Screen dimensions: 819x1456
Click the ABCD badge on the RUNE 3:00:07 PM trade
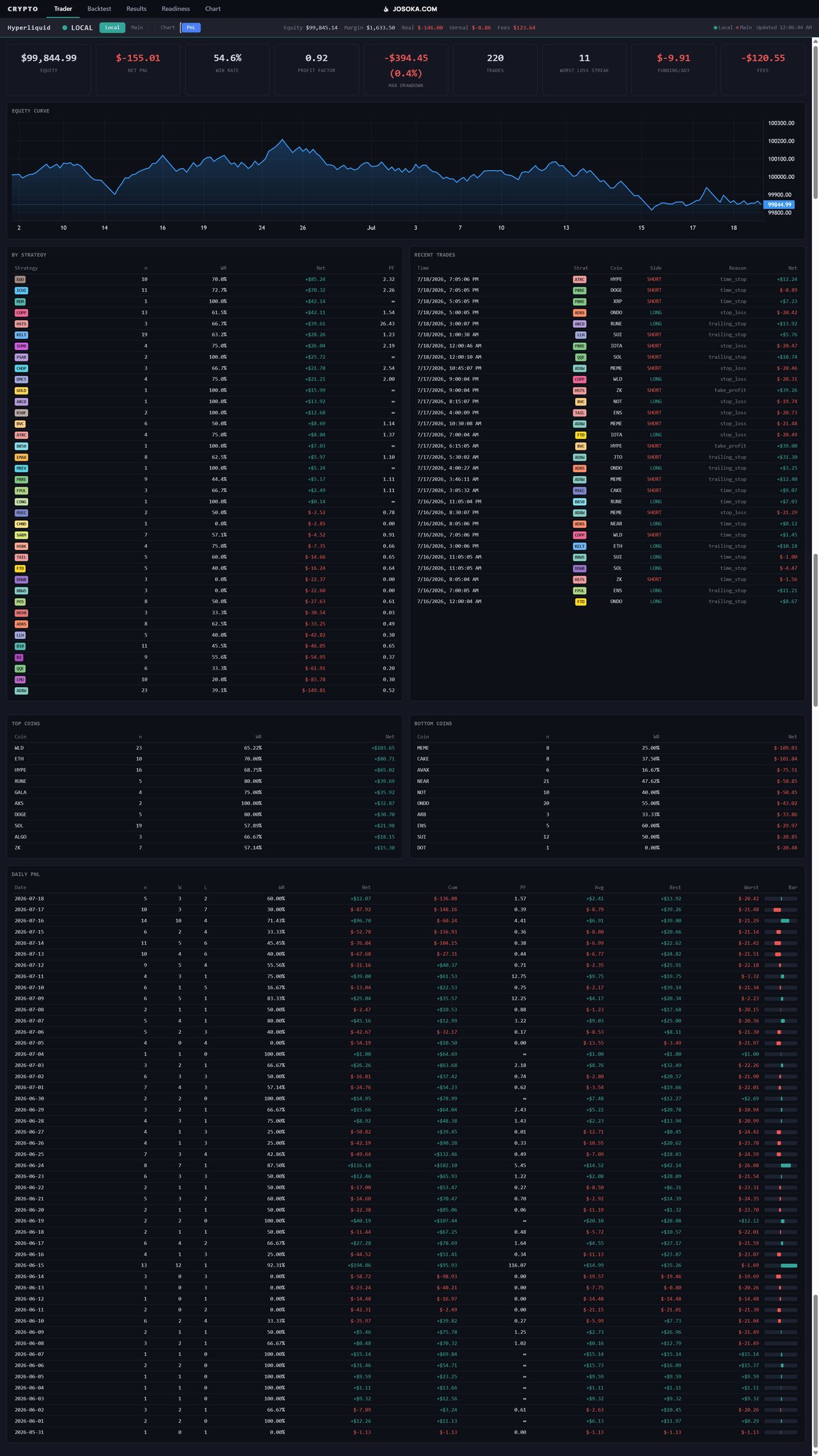(580, 324)
